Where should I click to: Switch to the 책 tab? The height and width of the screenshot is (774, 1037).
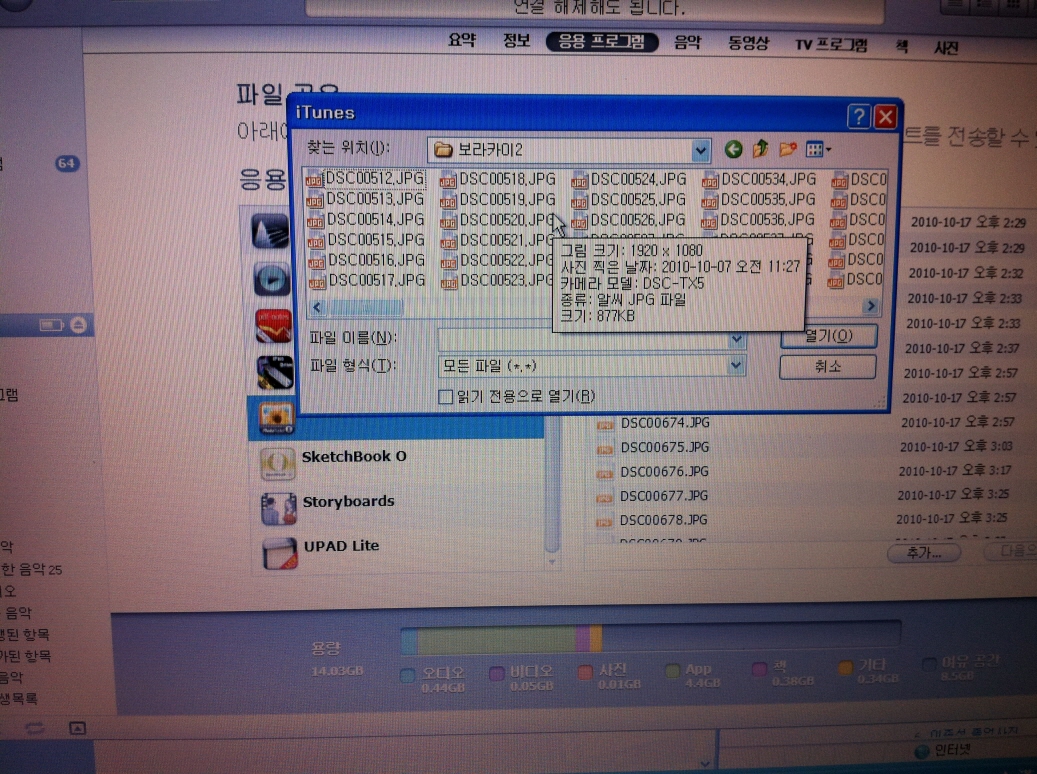[901, 46]
